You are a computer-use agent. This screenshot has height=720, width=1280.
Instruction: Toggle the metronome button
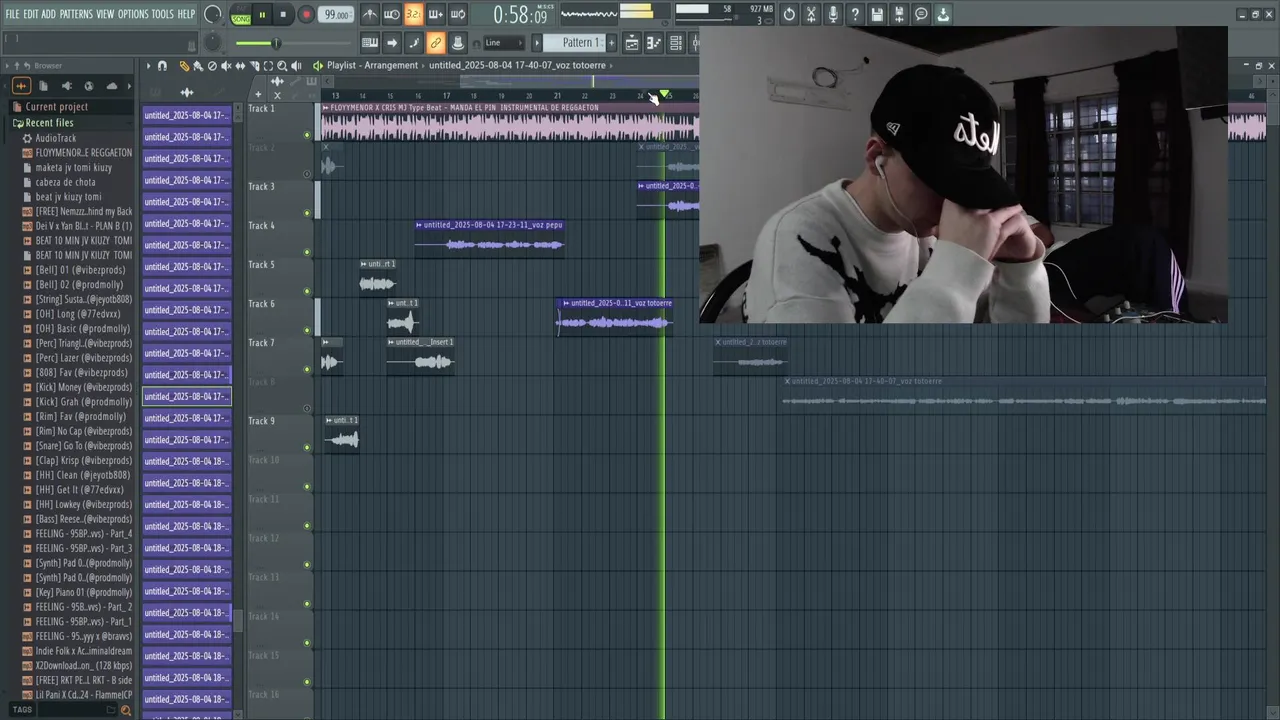(370, 14)
